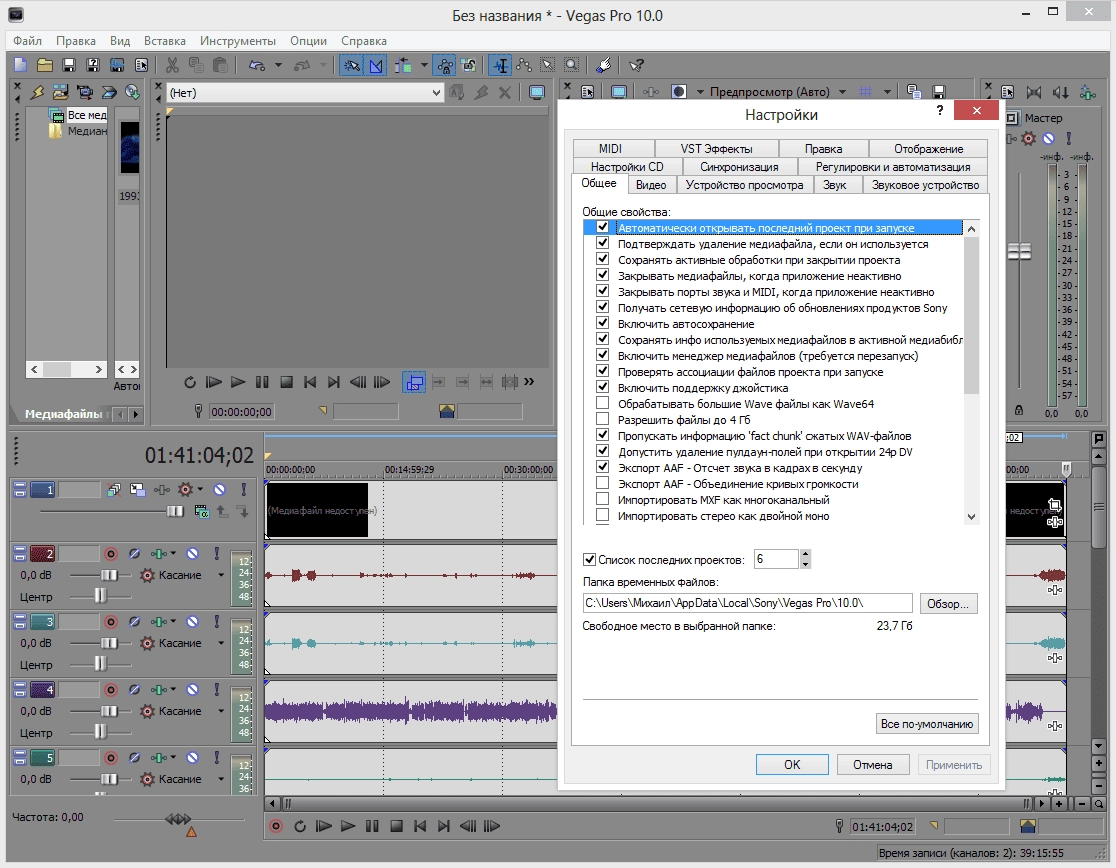Switch to the VST Эффекты tab
The width and height of the screenshot is (1116, 868).
click(x=716, y=149)
